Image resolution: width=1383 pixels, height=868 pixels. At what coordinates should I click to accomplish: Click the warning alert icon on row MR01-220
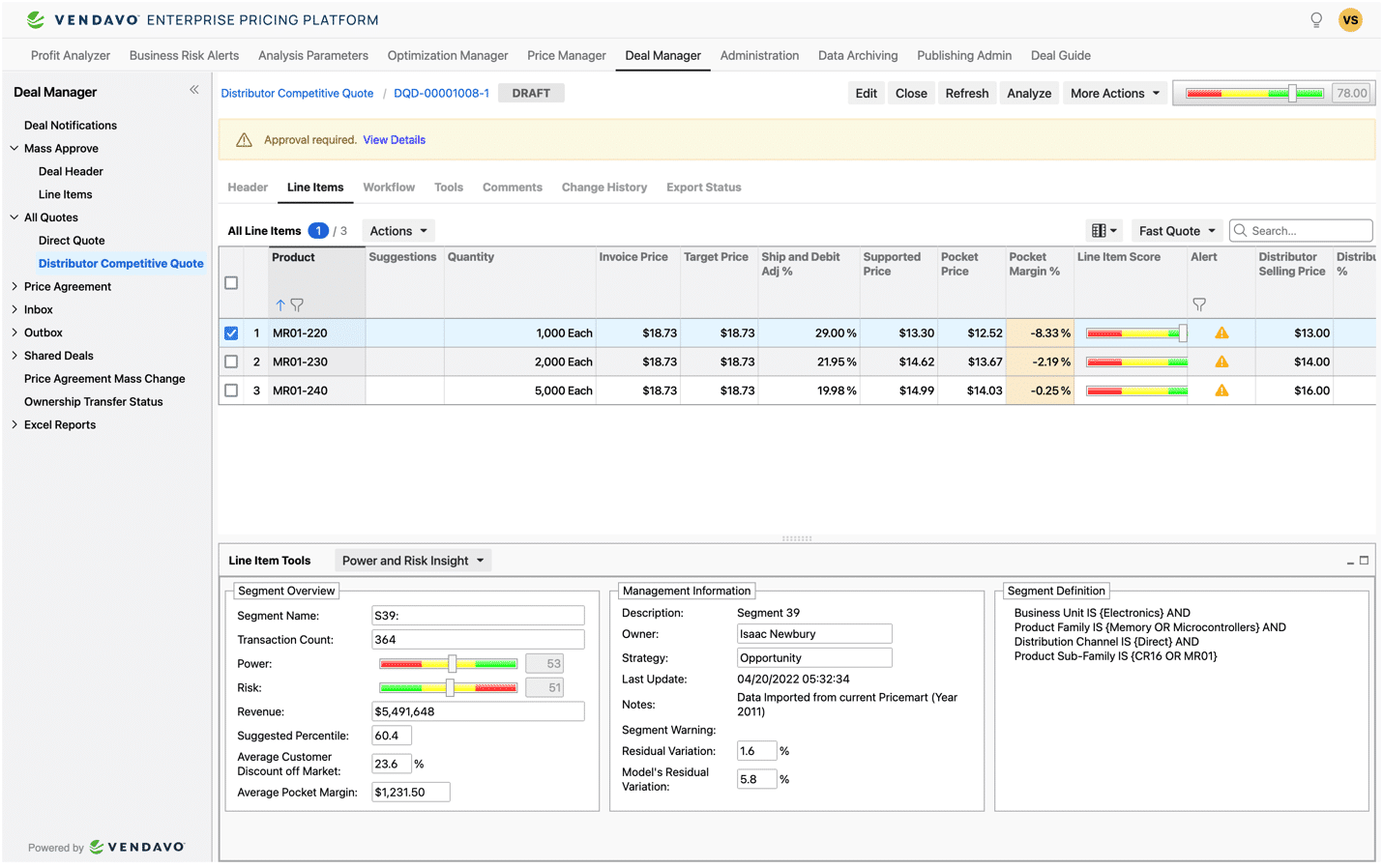point(1221,332)
